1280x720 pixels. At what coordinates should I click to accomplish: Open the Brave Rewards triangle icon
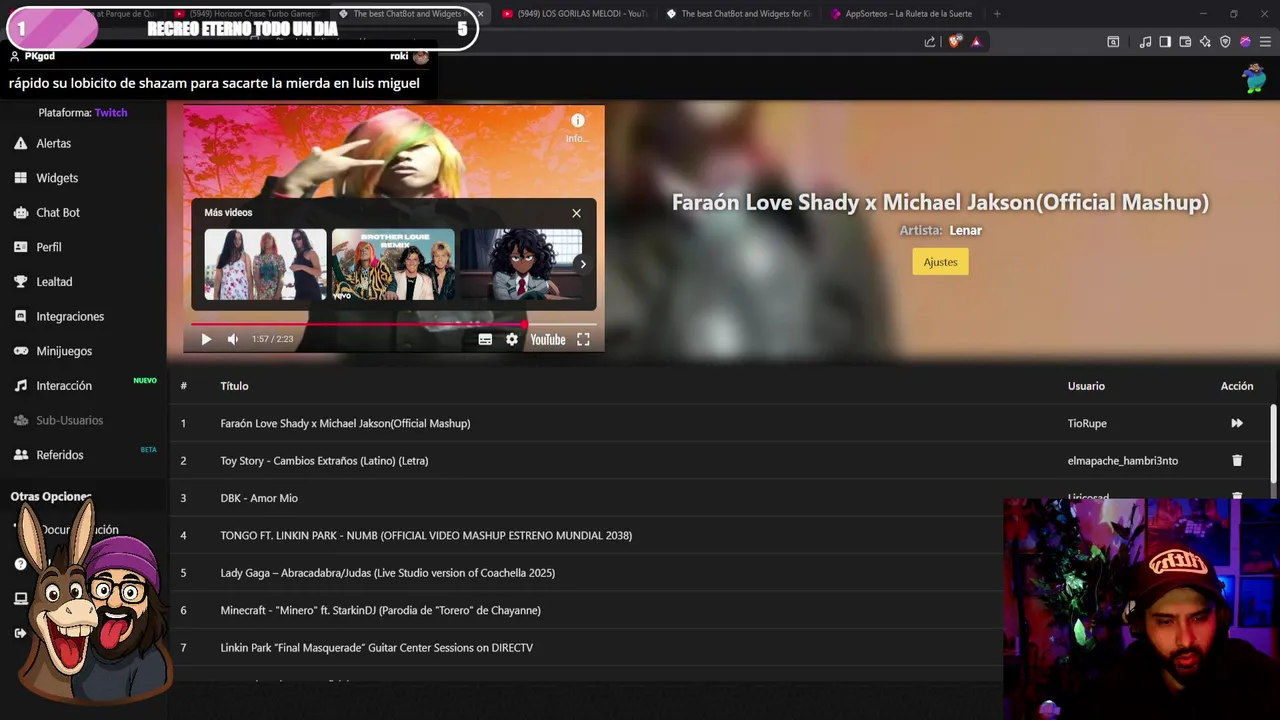976,42
